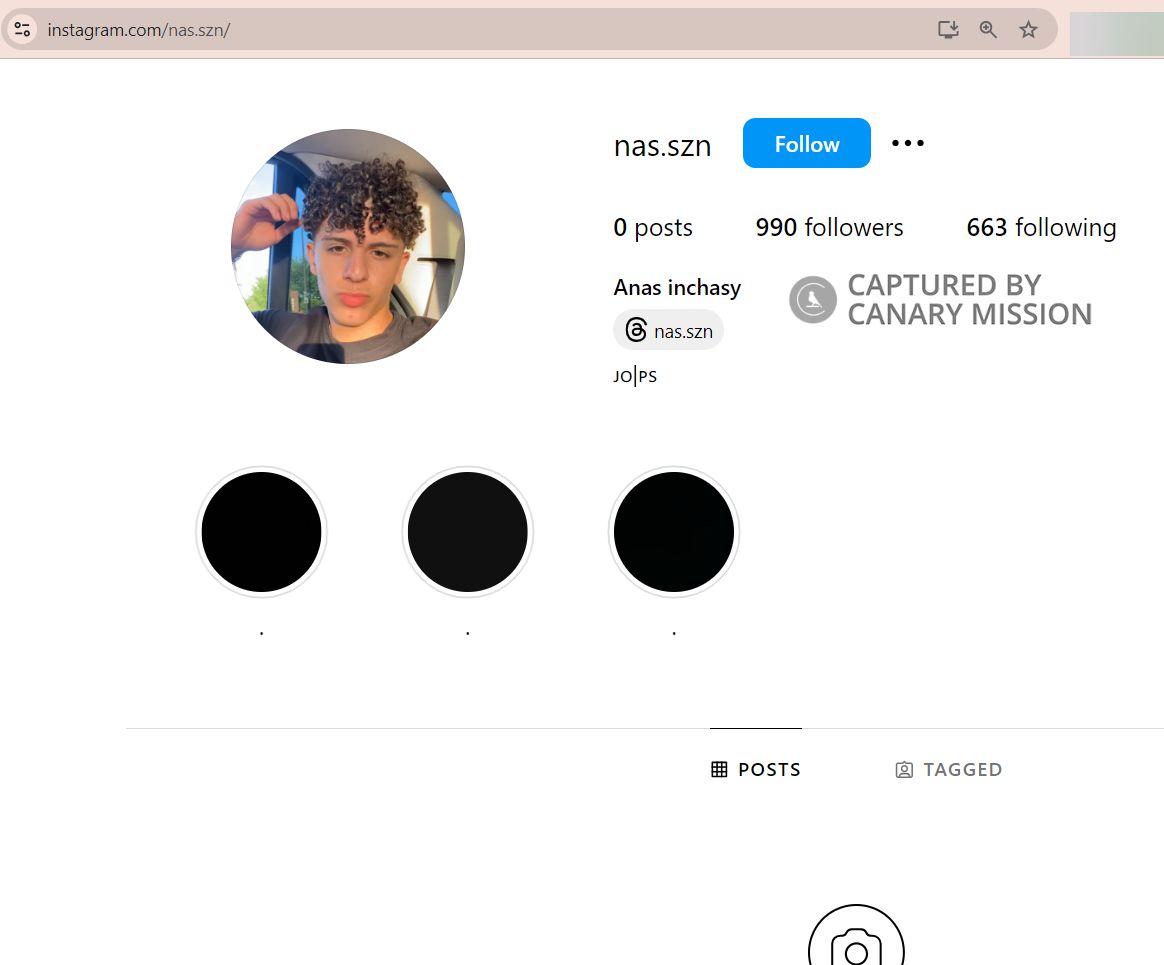Switch to the TAGGED tab
1164x965 pixels.
click(949, 770)
